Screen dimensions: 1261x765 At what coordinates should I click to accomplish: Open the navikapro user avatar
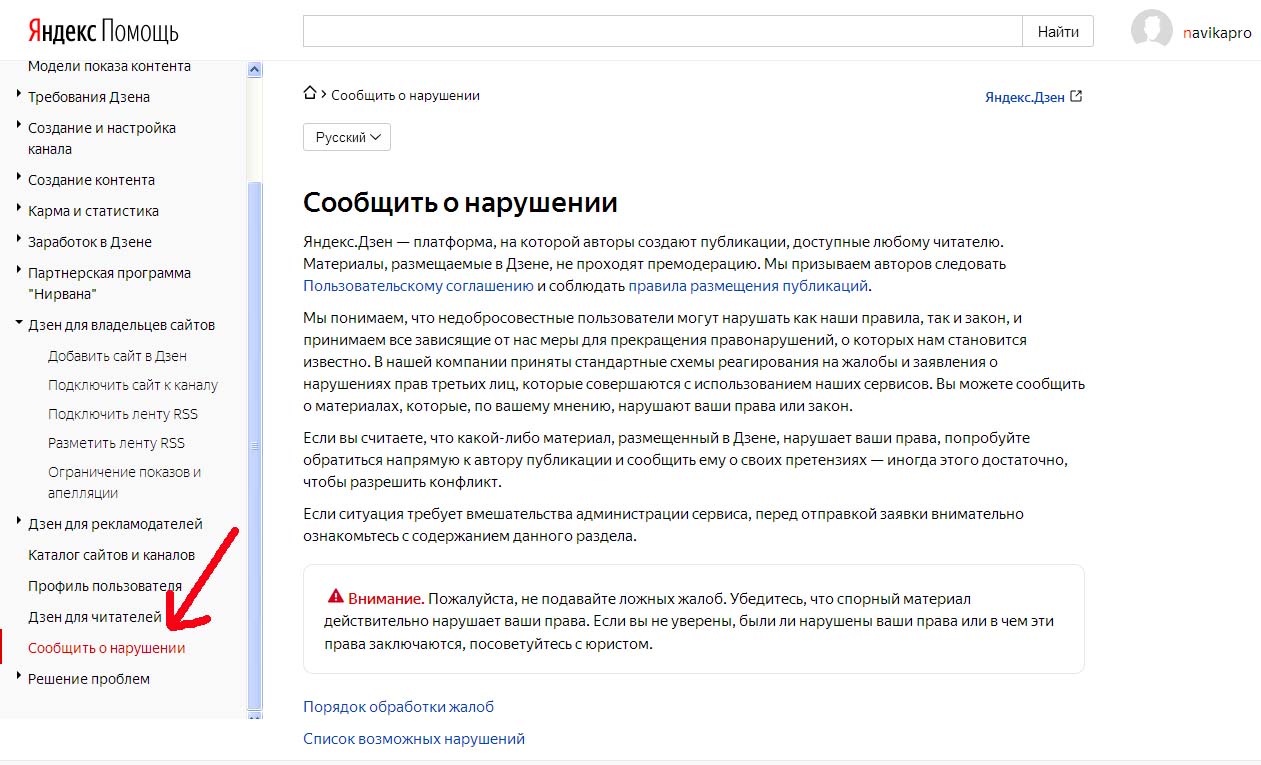(x=1151, y=32)
